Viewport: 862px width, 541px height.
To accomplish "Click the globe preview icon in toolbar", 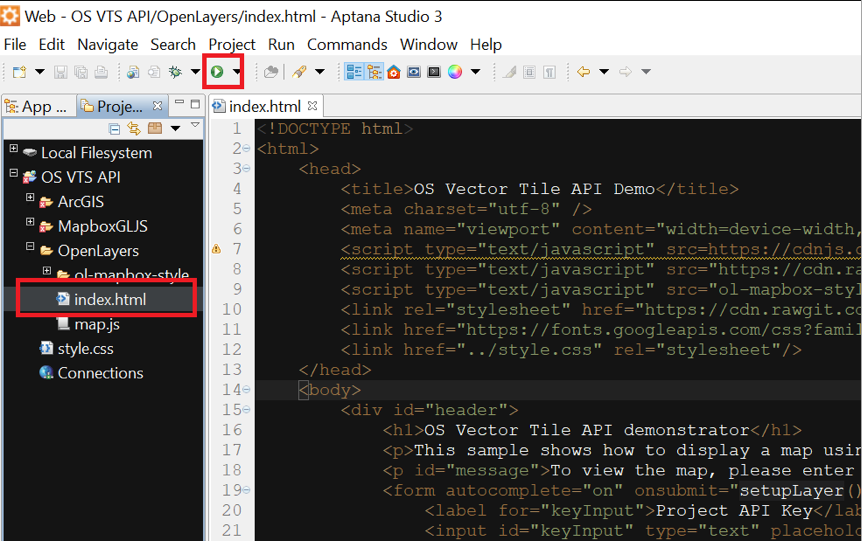I will click(x=133, y=72).
